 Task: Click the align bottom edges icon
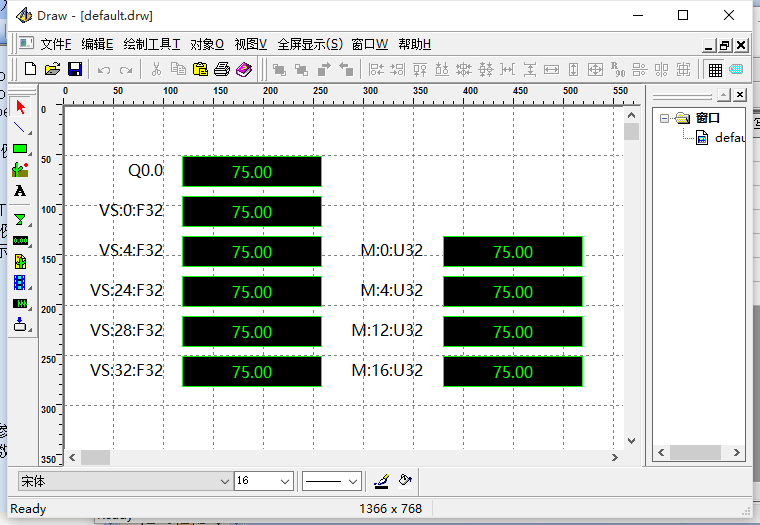tap(442, 70)
